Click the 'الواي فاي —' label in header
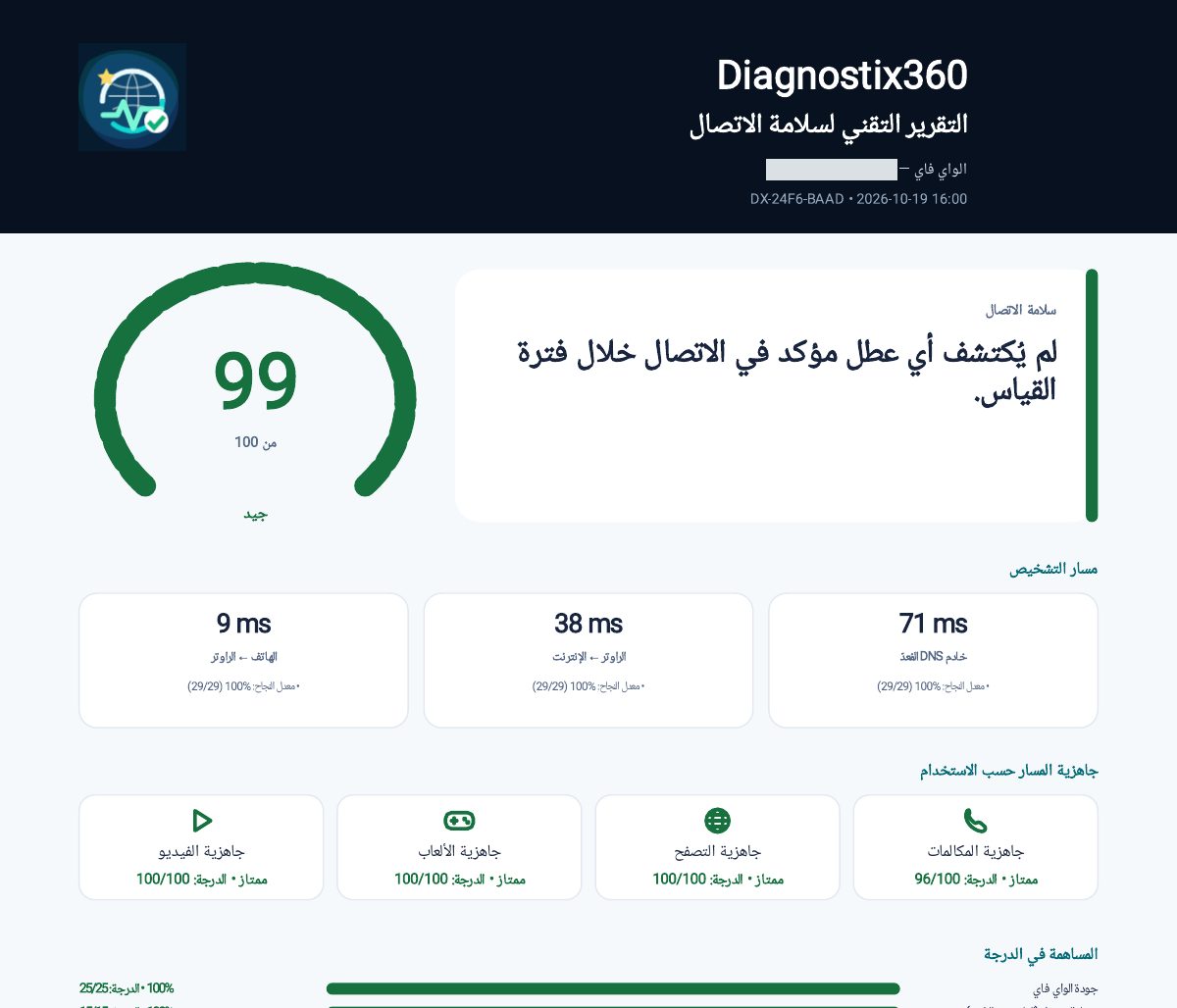The height and width of the screenshot is (1008, 1177). click(x=933, y=170)
